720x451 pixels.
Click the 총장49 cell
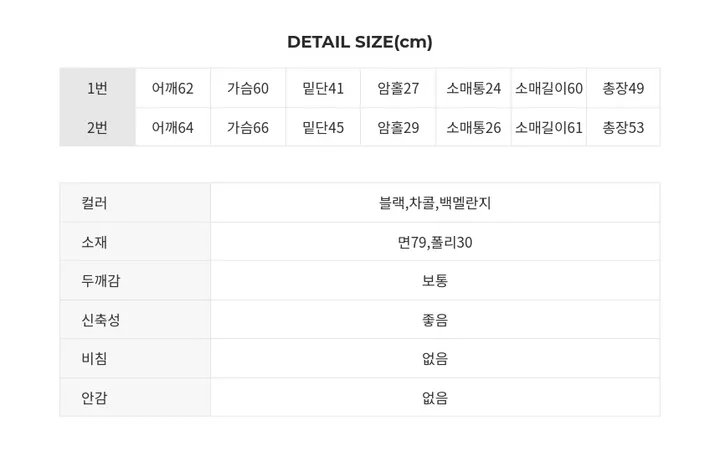[x=623, y=88]
